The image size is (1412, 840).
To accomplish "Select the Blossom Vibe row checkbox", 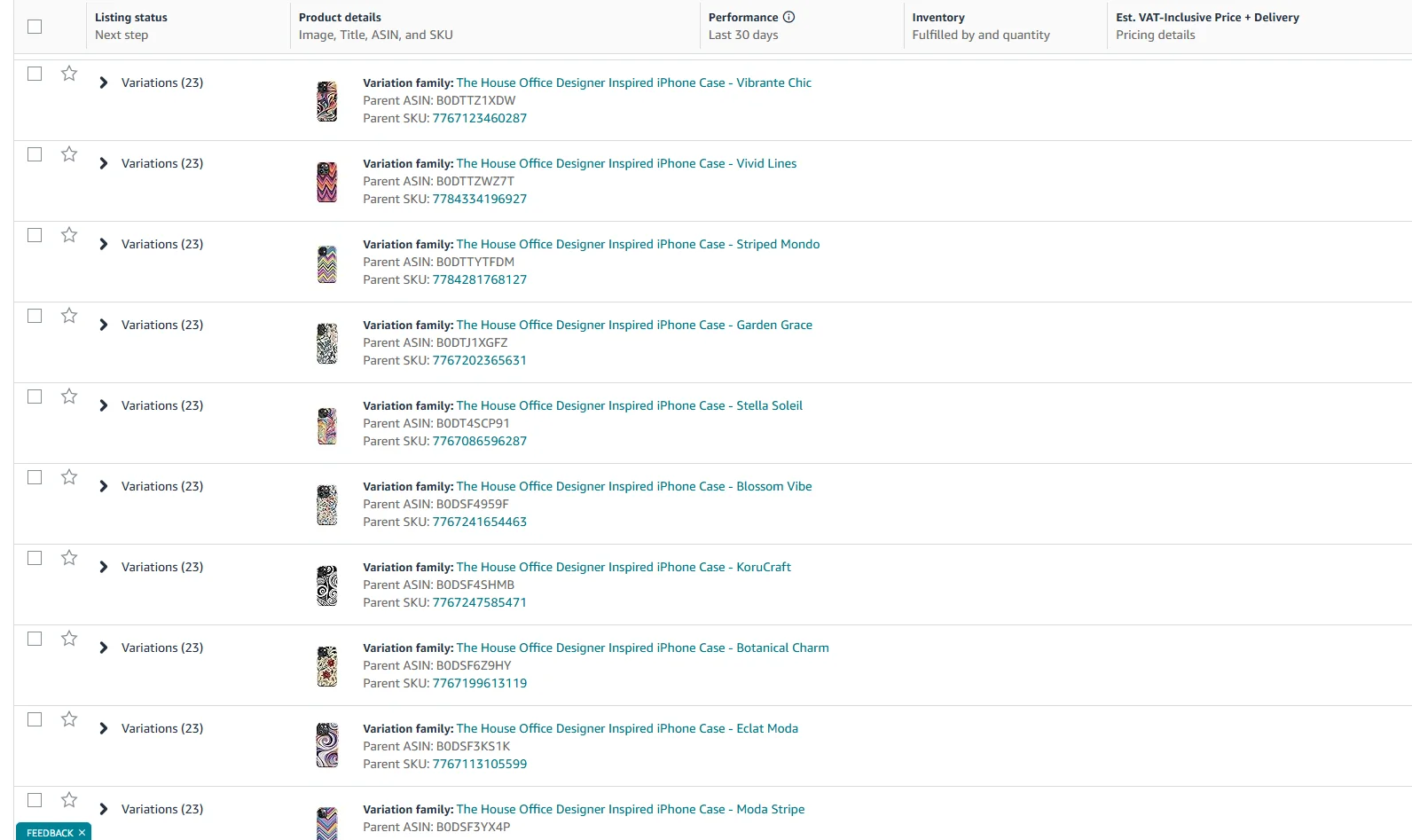I will (x=35, y=477).
